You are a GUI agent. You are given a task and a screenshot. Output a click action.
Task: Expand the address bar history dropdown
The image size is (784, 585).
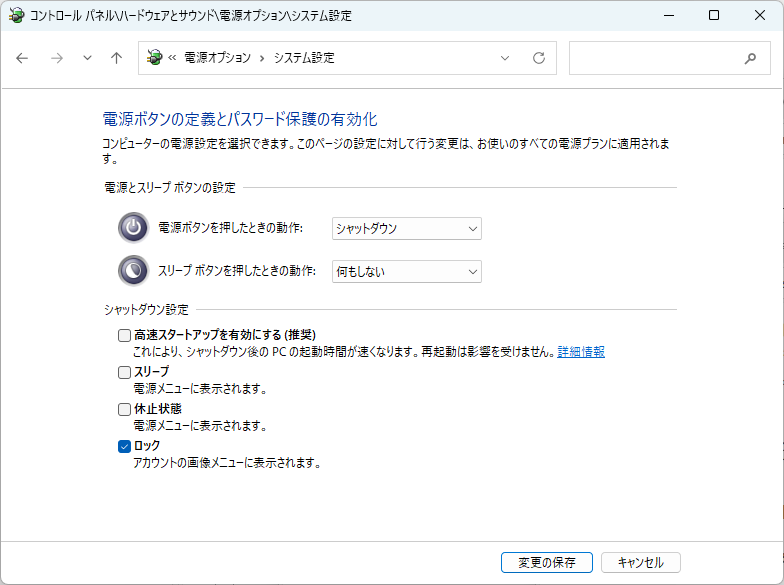505,58
